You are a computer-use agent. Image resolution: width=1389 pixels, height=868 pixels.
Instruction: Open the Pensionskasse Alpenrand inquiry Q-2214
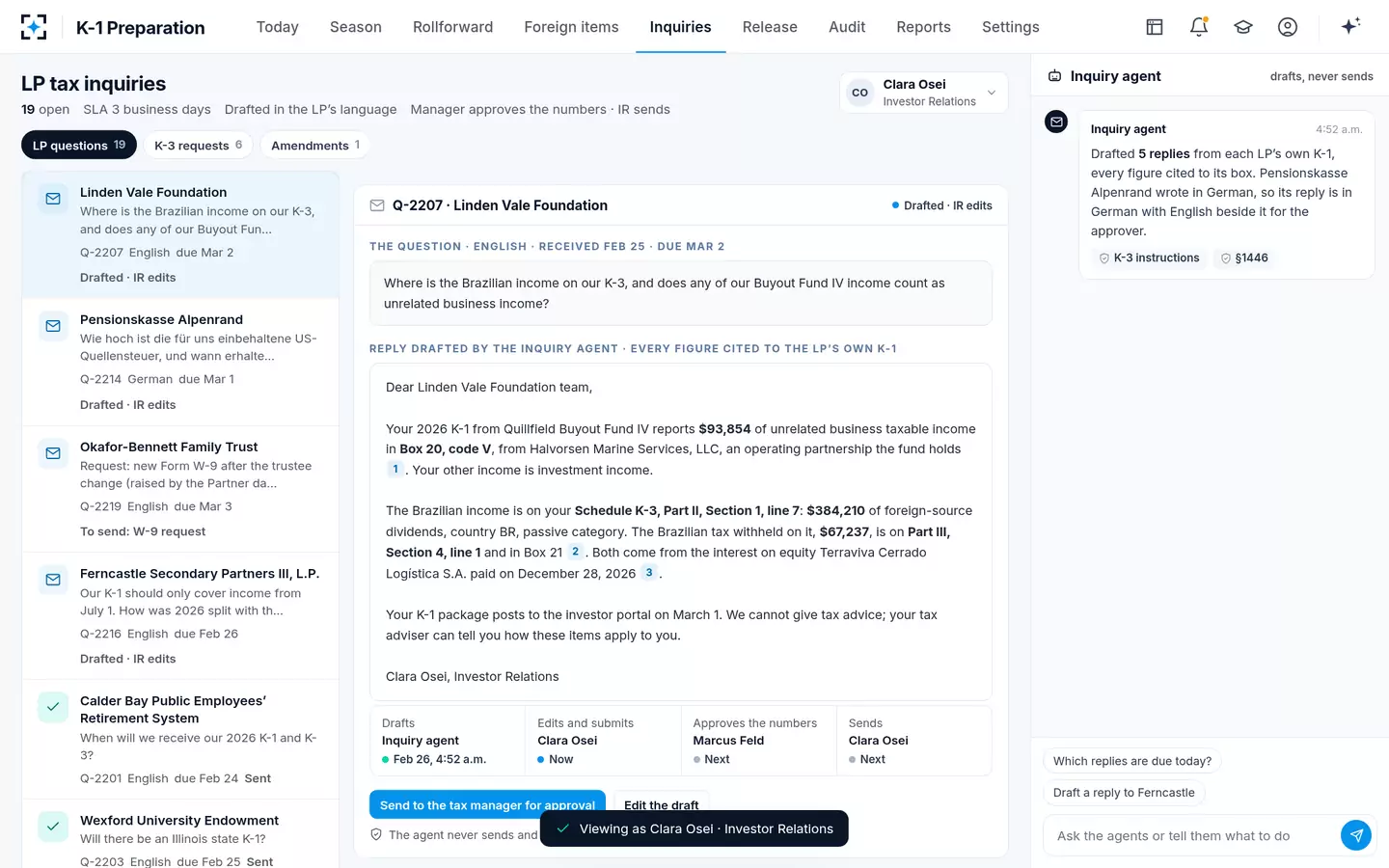point(180,363)
